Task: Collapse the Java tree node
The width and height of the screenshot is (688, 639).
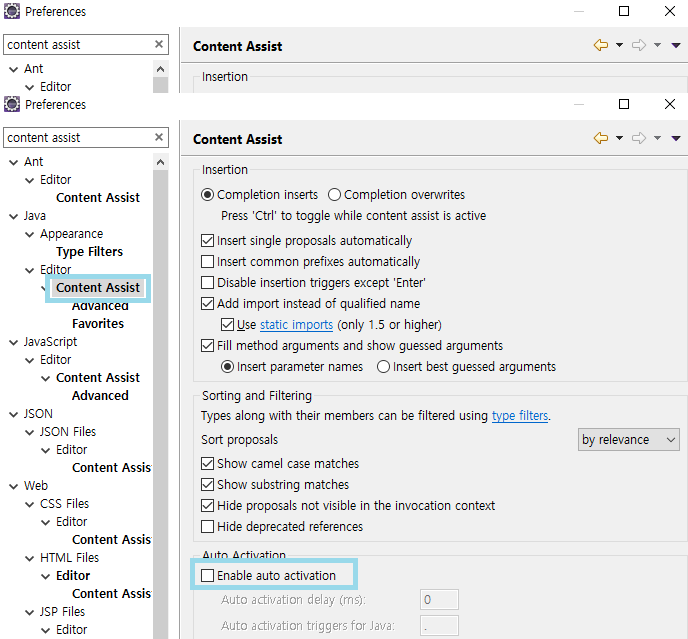Action: click(14, 216)
